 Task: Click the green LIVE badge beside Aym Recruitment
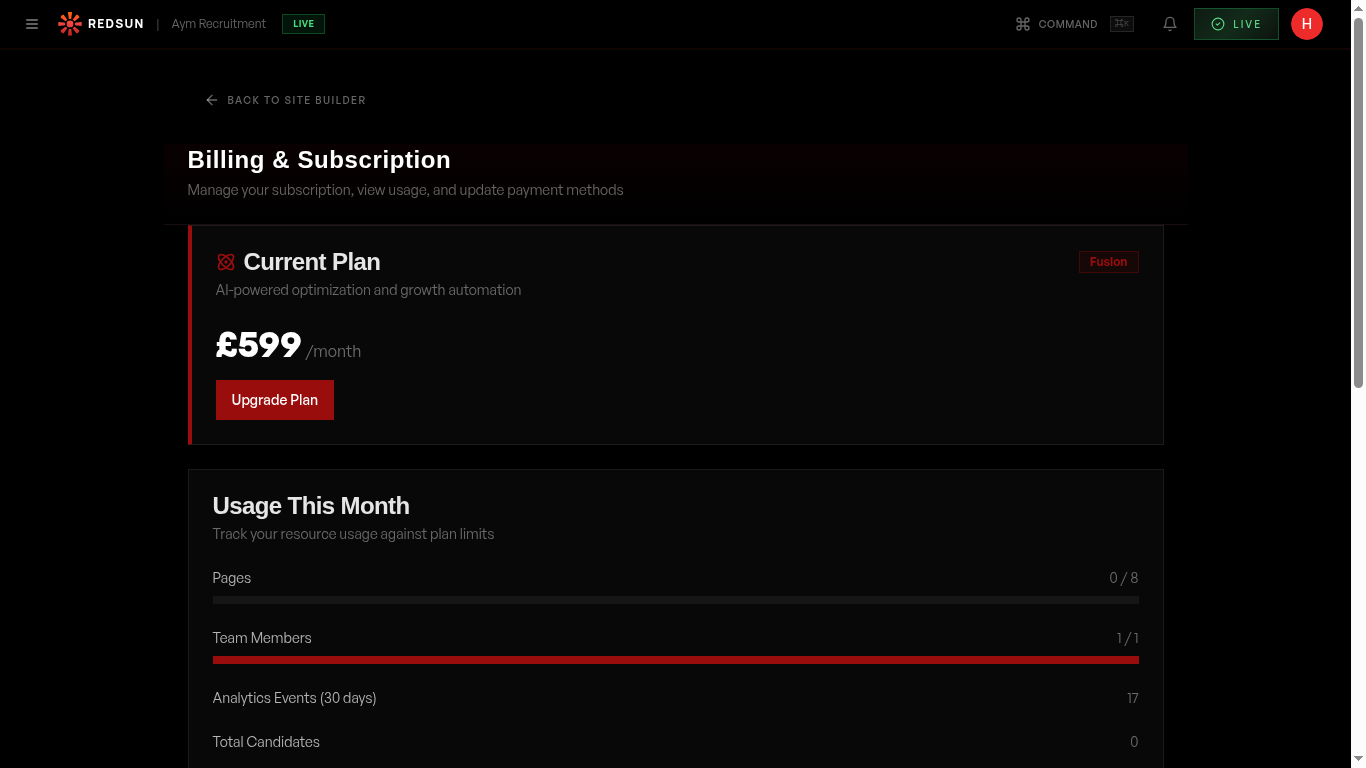pyautogui.click(x=302, y=23)
